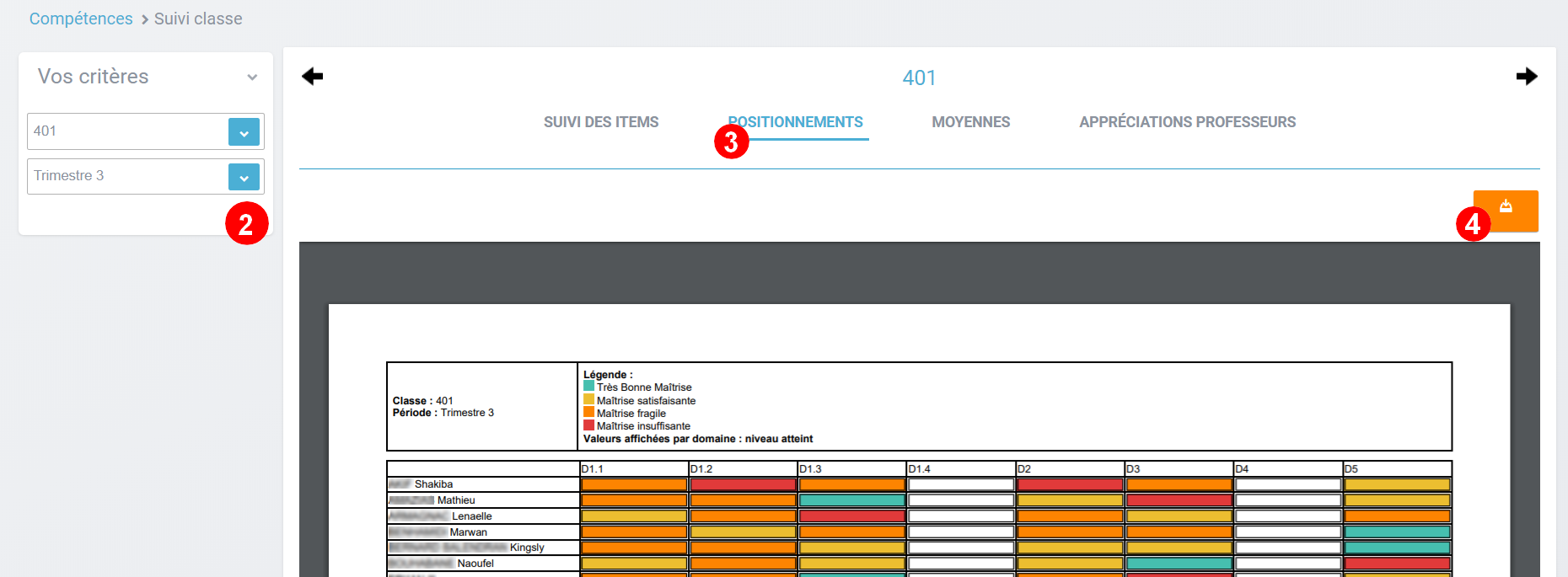The height and width of the screenshot is (577, 1568).
Task: Click the red Maîtrise insuffisante legend swatch
Action: pyautogui.click(x=588, y=425)
